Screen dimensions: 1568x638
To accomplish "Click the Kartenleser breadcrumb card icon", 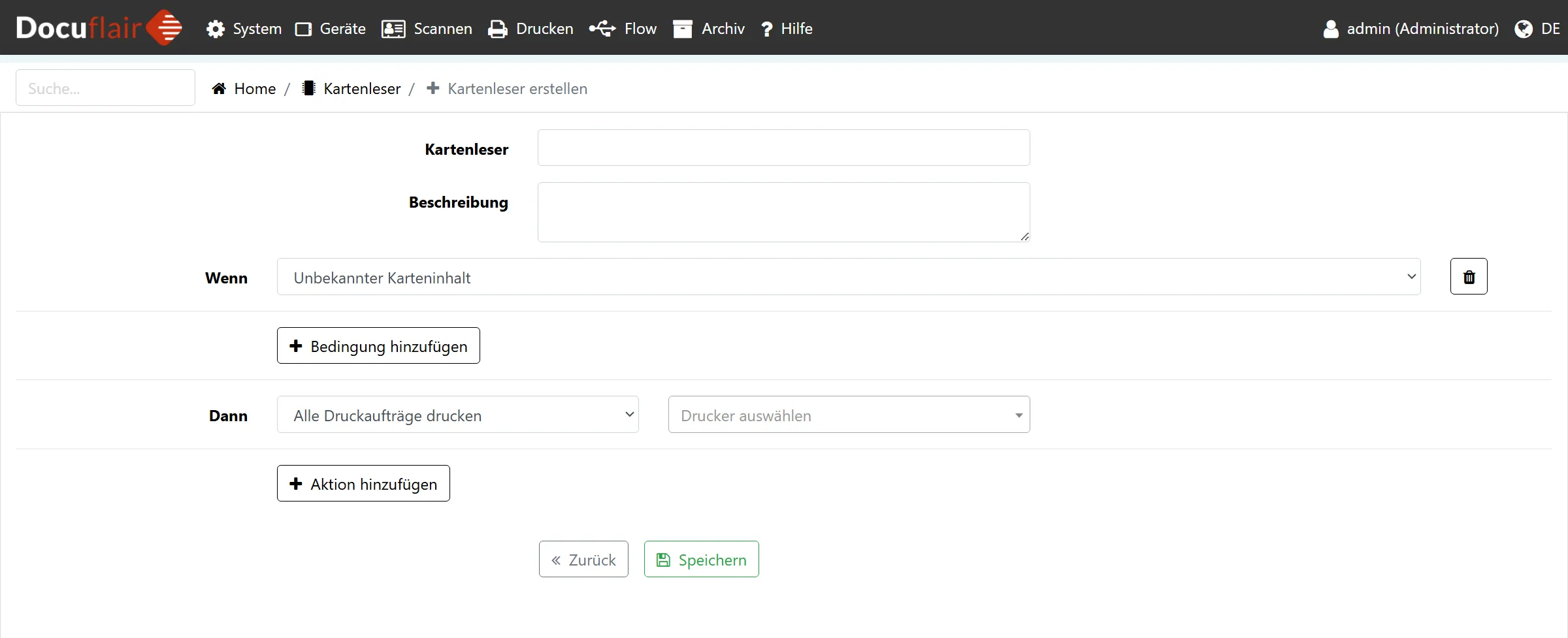I will tap(309, 89).
